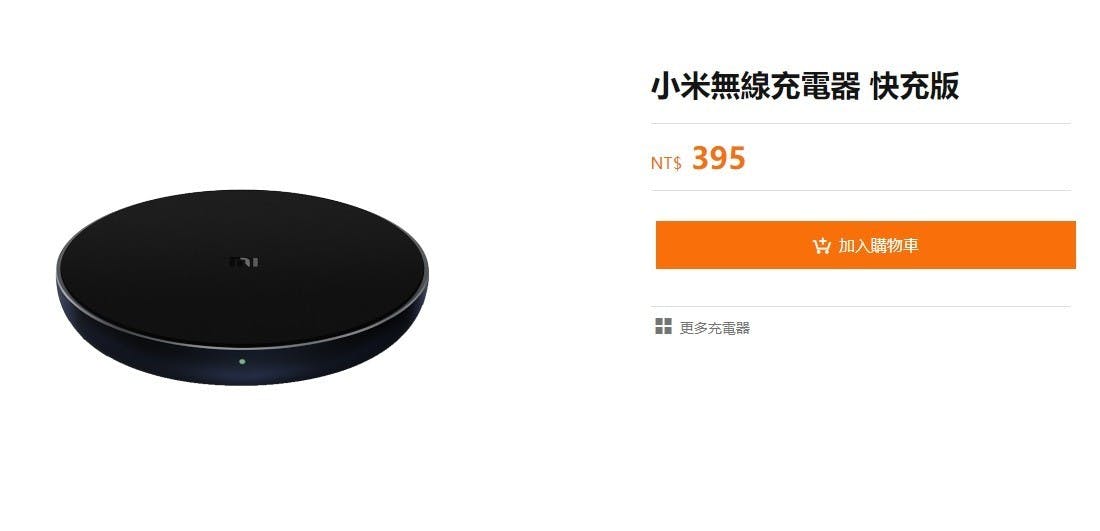This screenshot has width=1100, height=531.
Task: Add the charger via 加入購物車 button
Action: pos(866,245)
